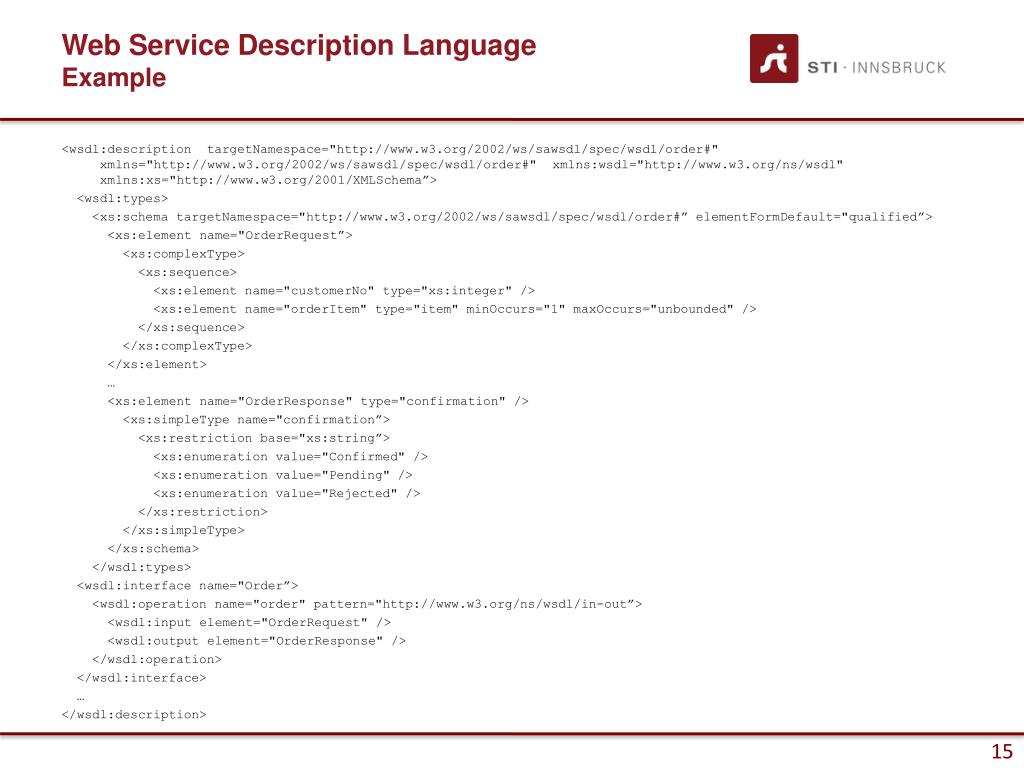Click the closing </xs:complexType> tag
The width and height of the screenshot is (1024, 768).
(187, 345)
